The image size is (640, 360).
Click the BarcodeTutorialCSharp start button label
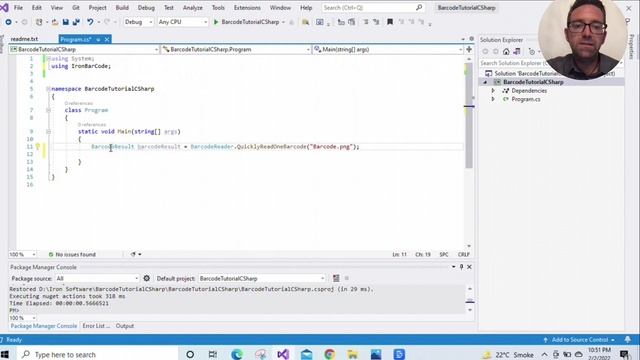point(250,22)
